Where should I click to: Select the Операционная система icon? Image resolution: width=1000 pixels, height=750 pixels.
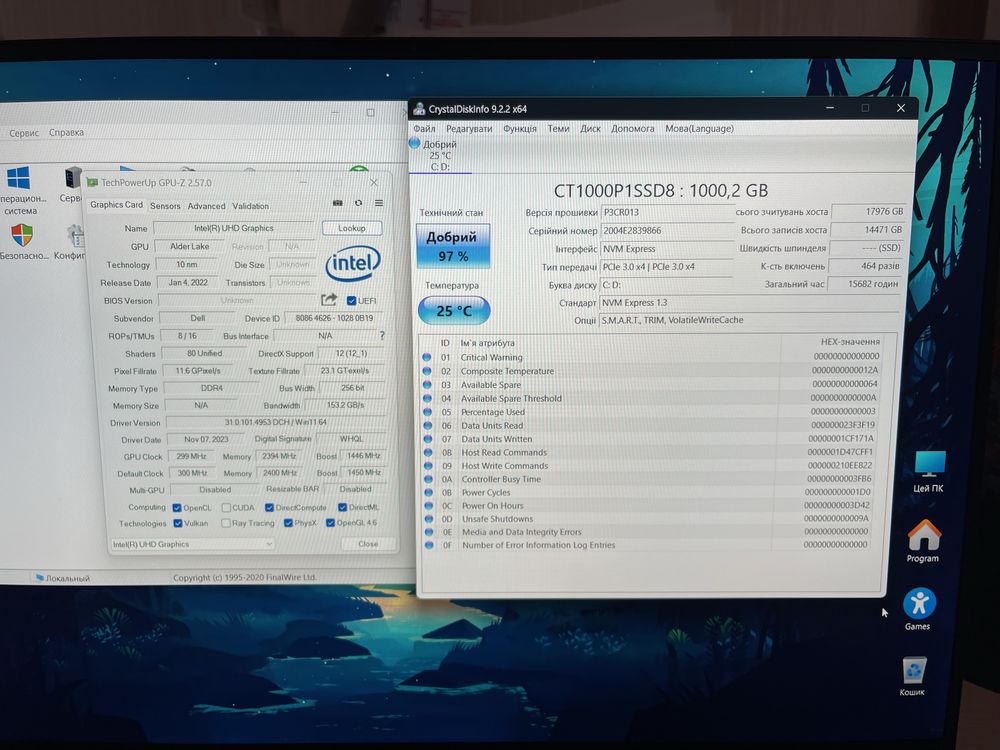[18, 178]
